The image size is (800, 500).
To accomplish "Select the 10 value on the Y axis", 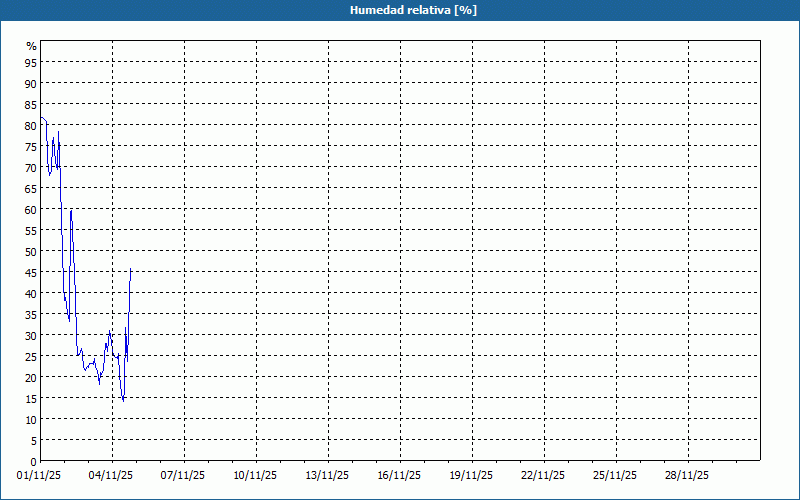I will point(31,419).
